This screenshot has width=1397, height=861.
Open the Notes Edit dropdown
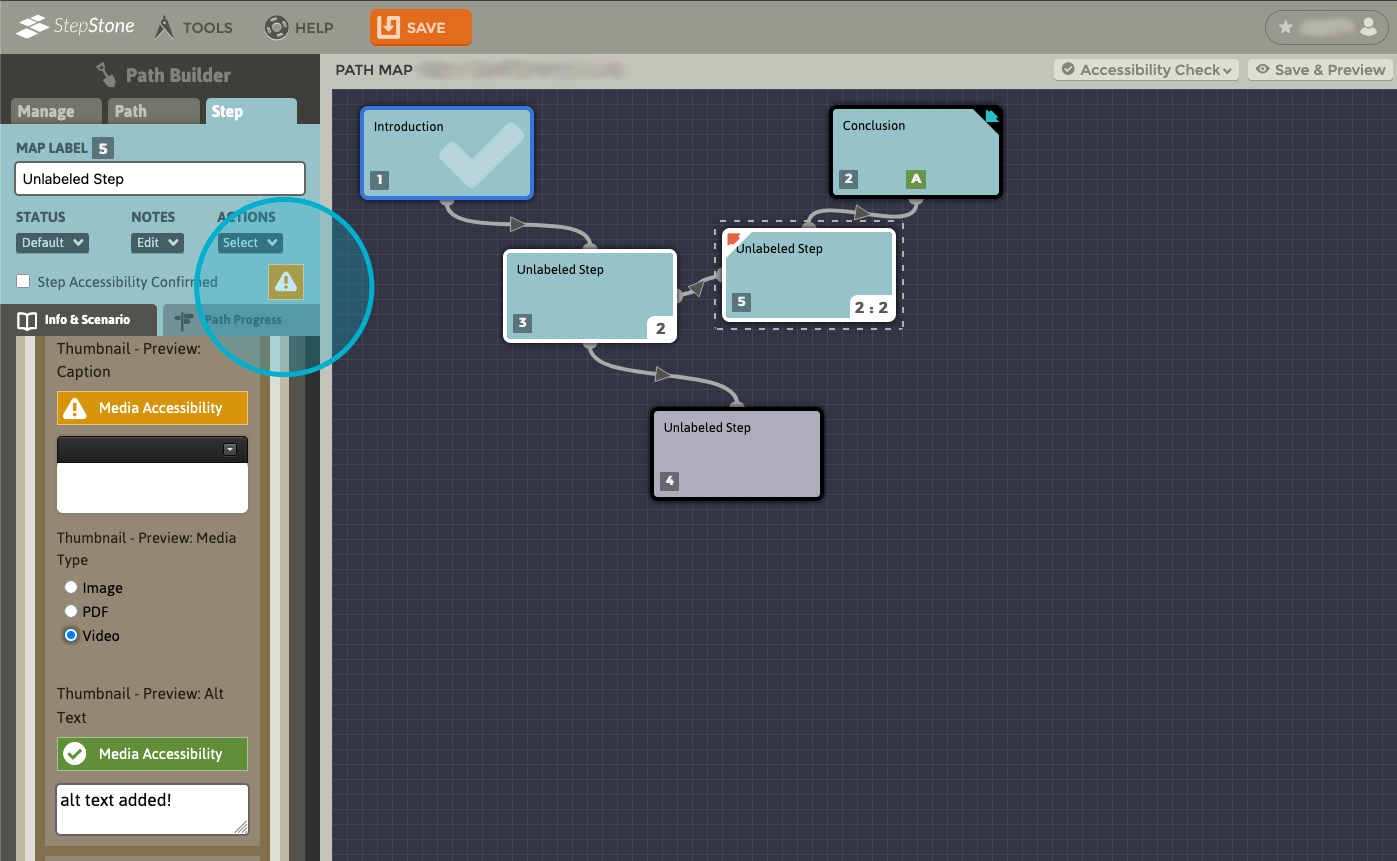[x=157, y=243]
